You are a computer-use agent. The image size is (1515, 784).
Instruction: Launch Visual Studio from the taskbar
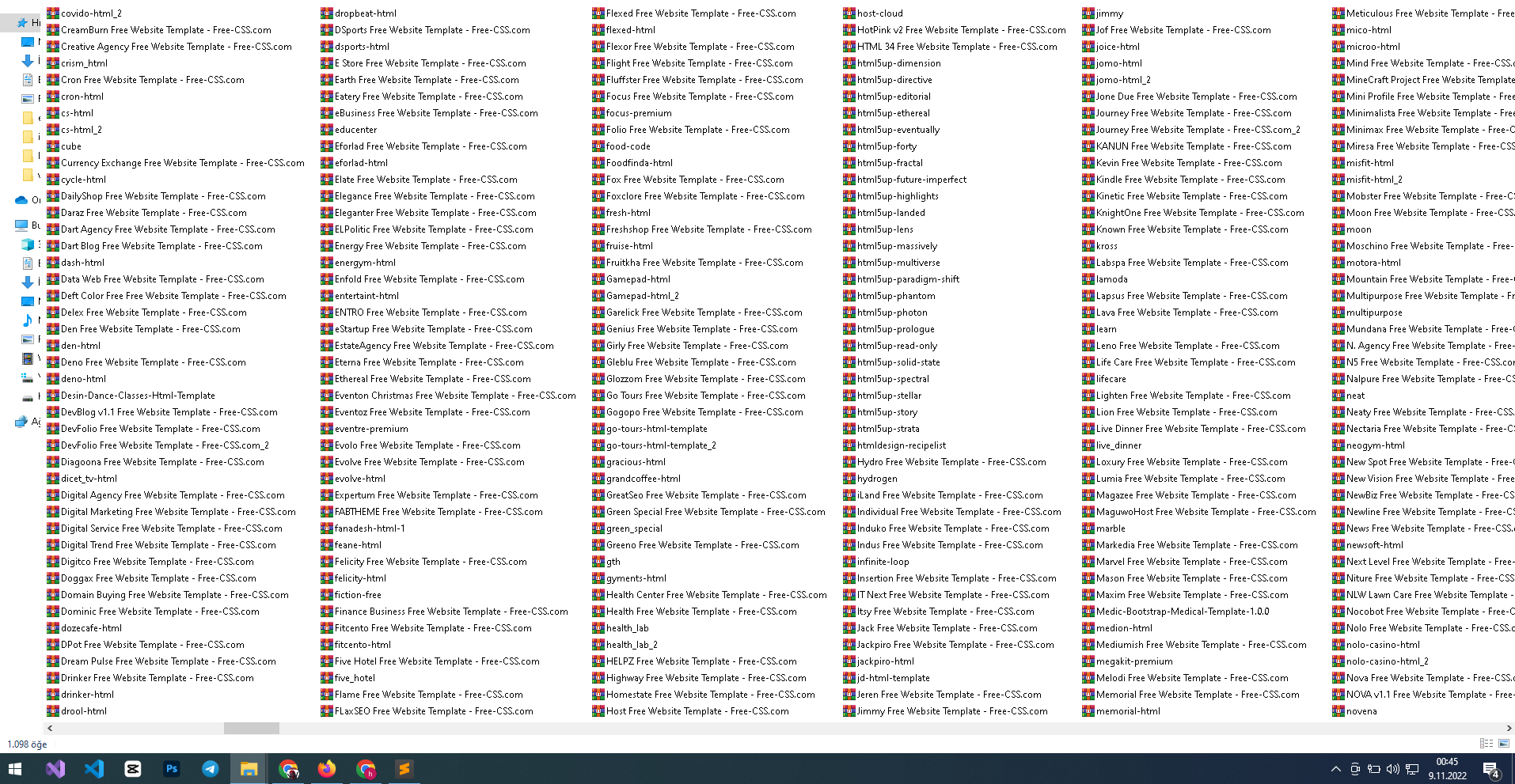coord(55,769)
